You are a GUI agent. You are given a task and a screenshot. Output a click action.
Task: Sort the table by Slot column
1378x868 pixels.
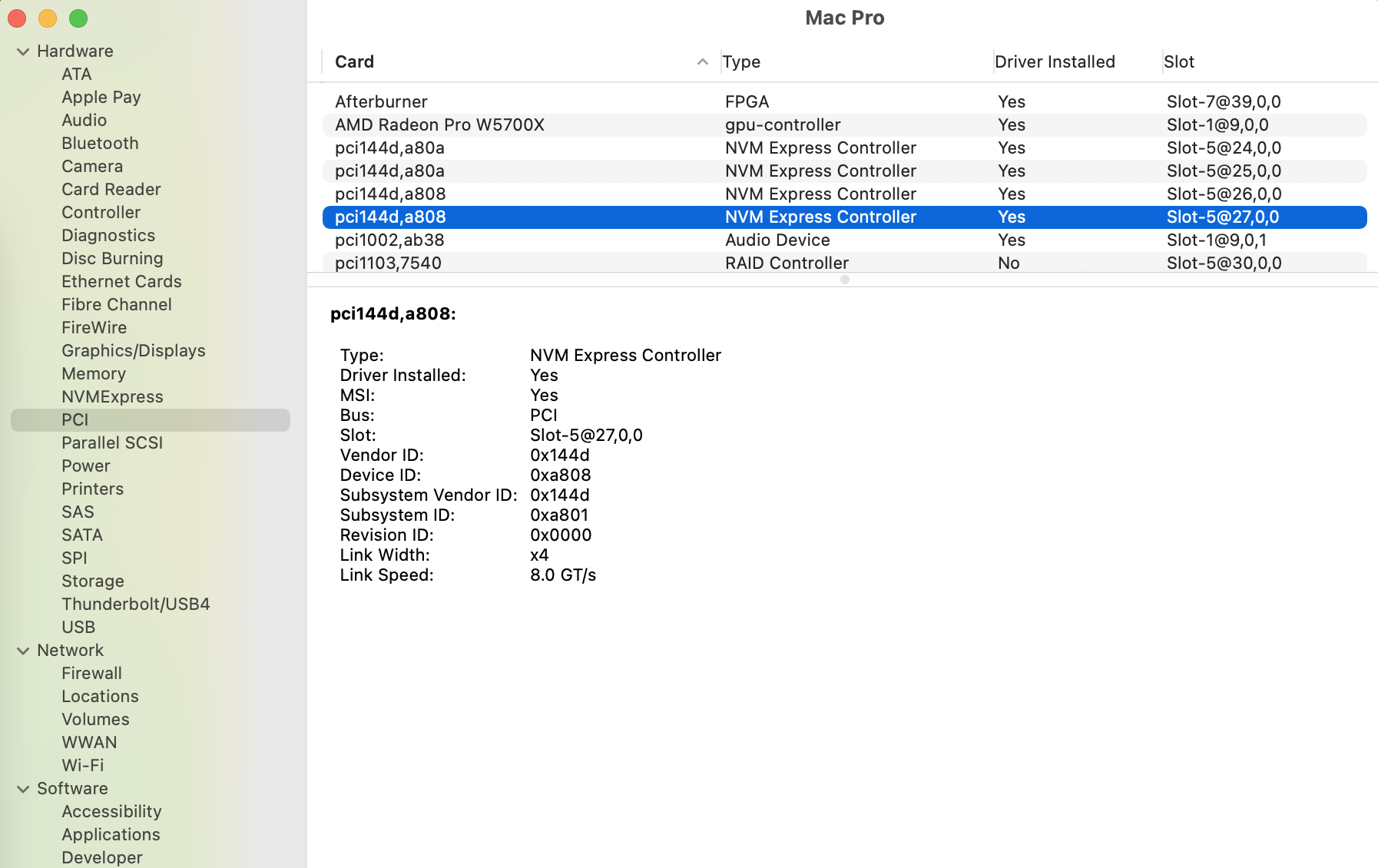click(x=1179, y=61)
